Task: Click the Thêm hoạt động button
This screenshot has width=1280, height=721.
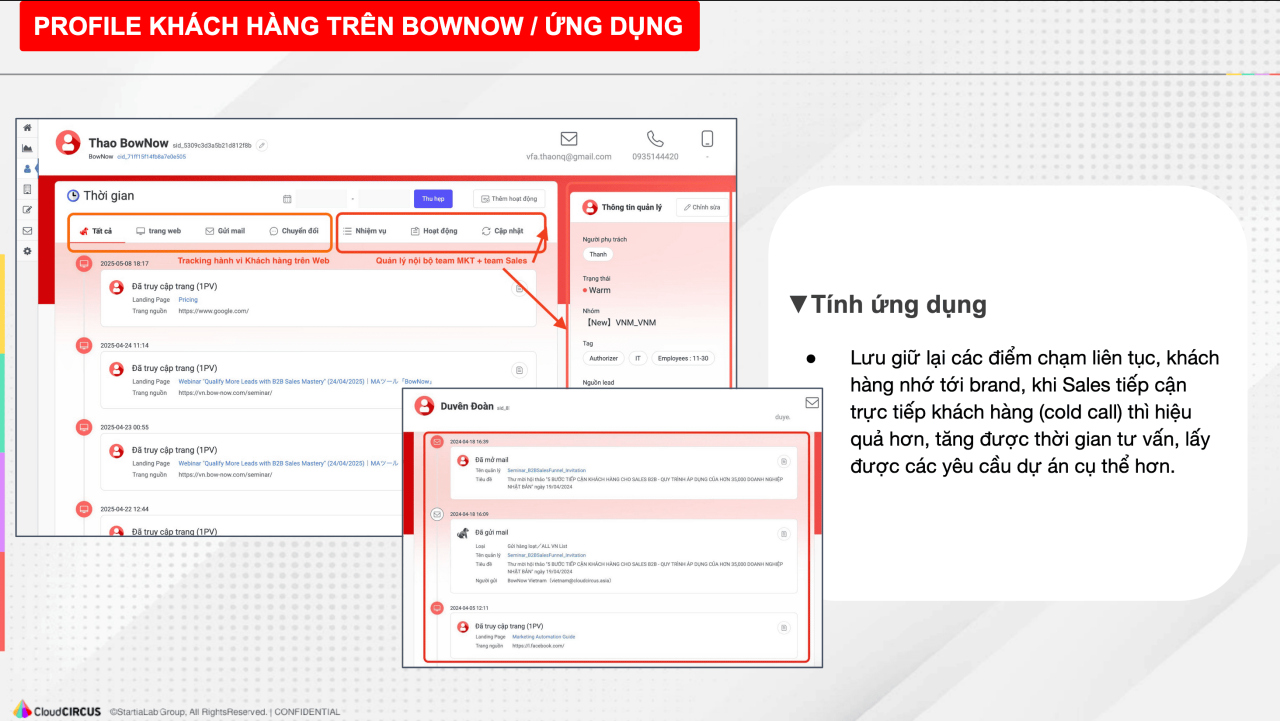Action: [509, 199]
